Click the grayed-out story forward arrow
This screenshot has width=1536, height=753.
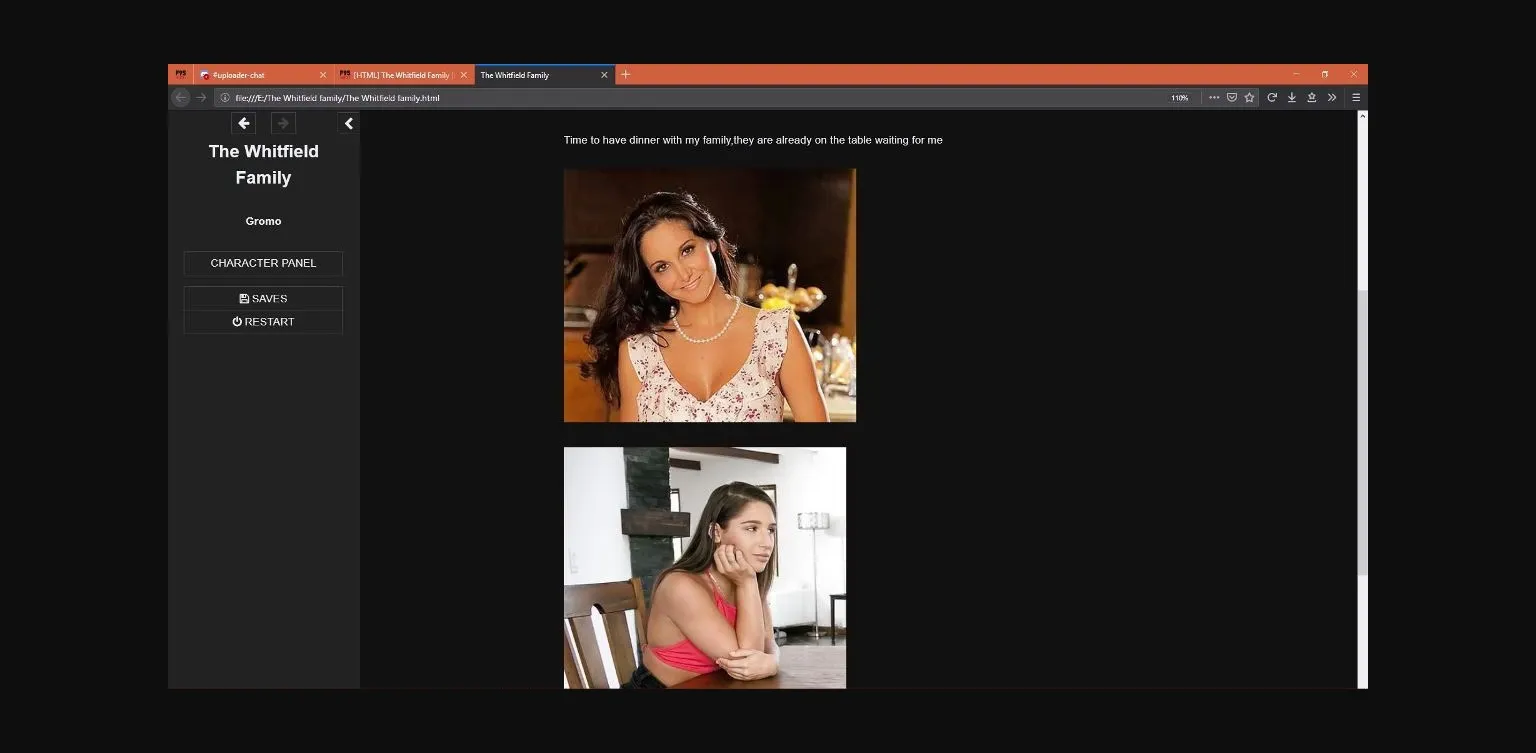pos(283,123)
